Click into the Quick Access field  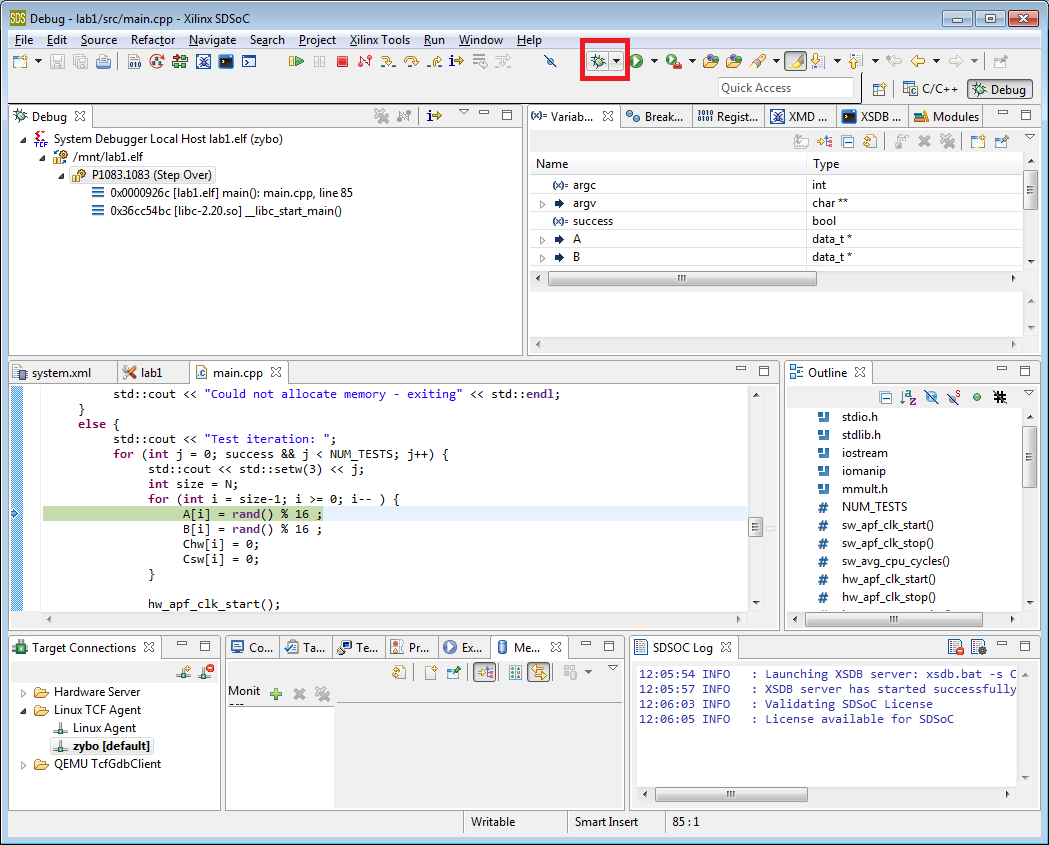click(786, 88)
